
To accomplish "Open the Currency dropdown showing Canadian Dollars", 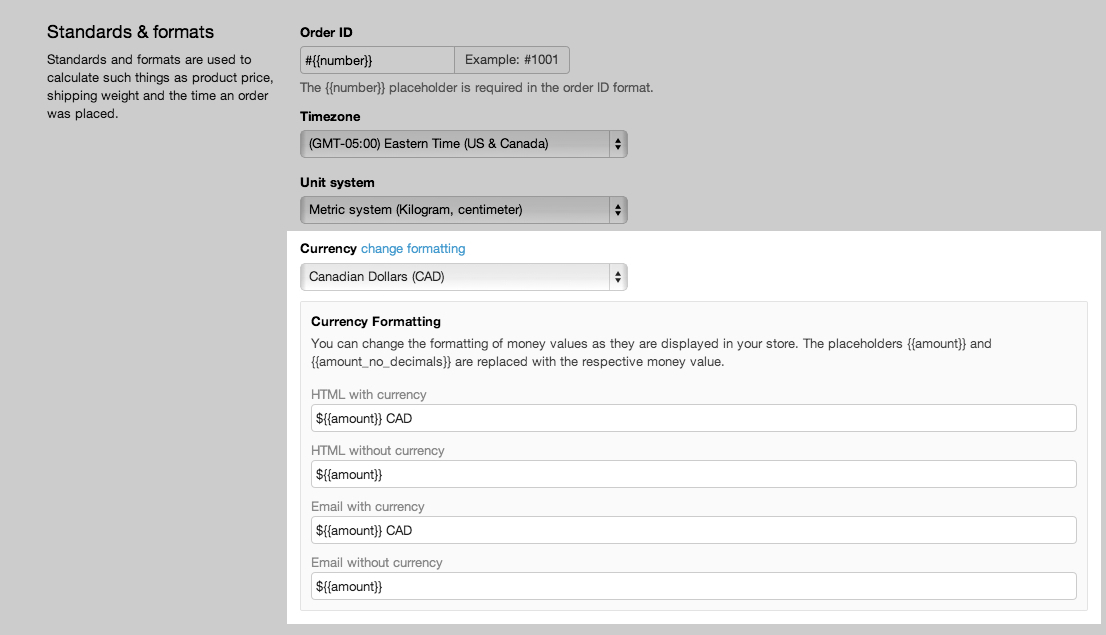I will 463,277.
